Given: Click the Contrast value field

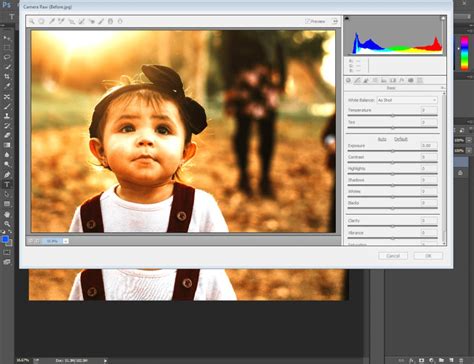Looking at the screenshot, I should (429, 157).
